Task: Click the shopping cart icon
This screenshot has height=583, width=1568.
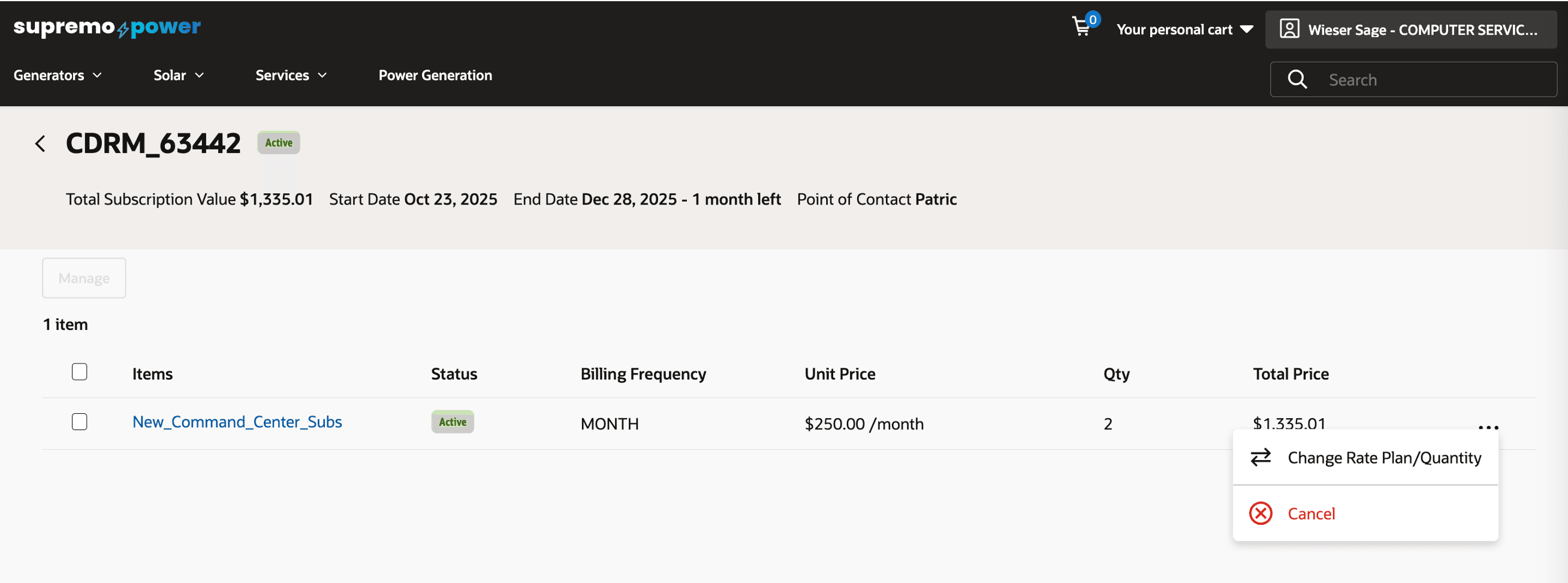Action: tap(1082, 28)
